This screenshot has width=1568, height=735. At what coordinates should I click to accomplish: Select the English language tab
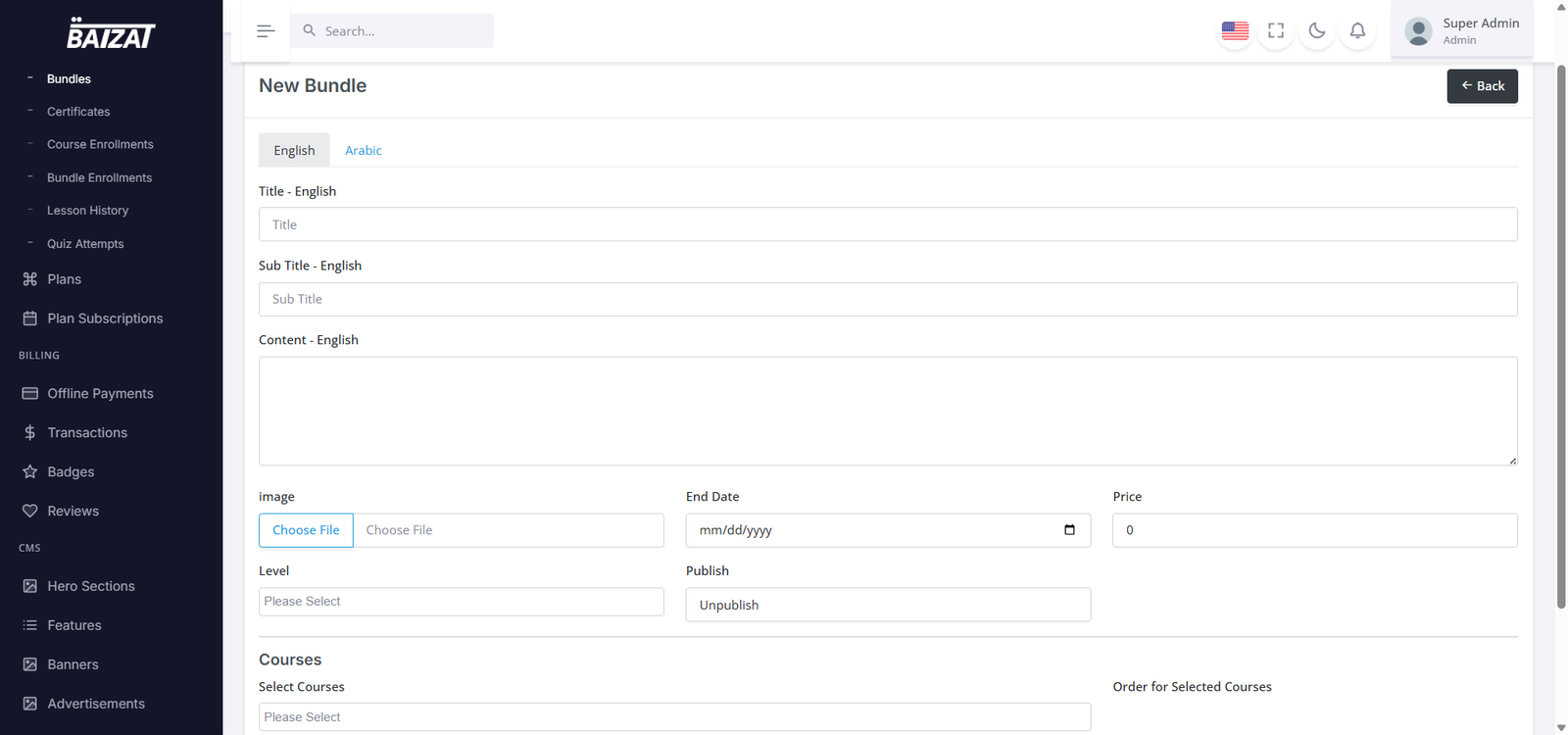point(294,151)
